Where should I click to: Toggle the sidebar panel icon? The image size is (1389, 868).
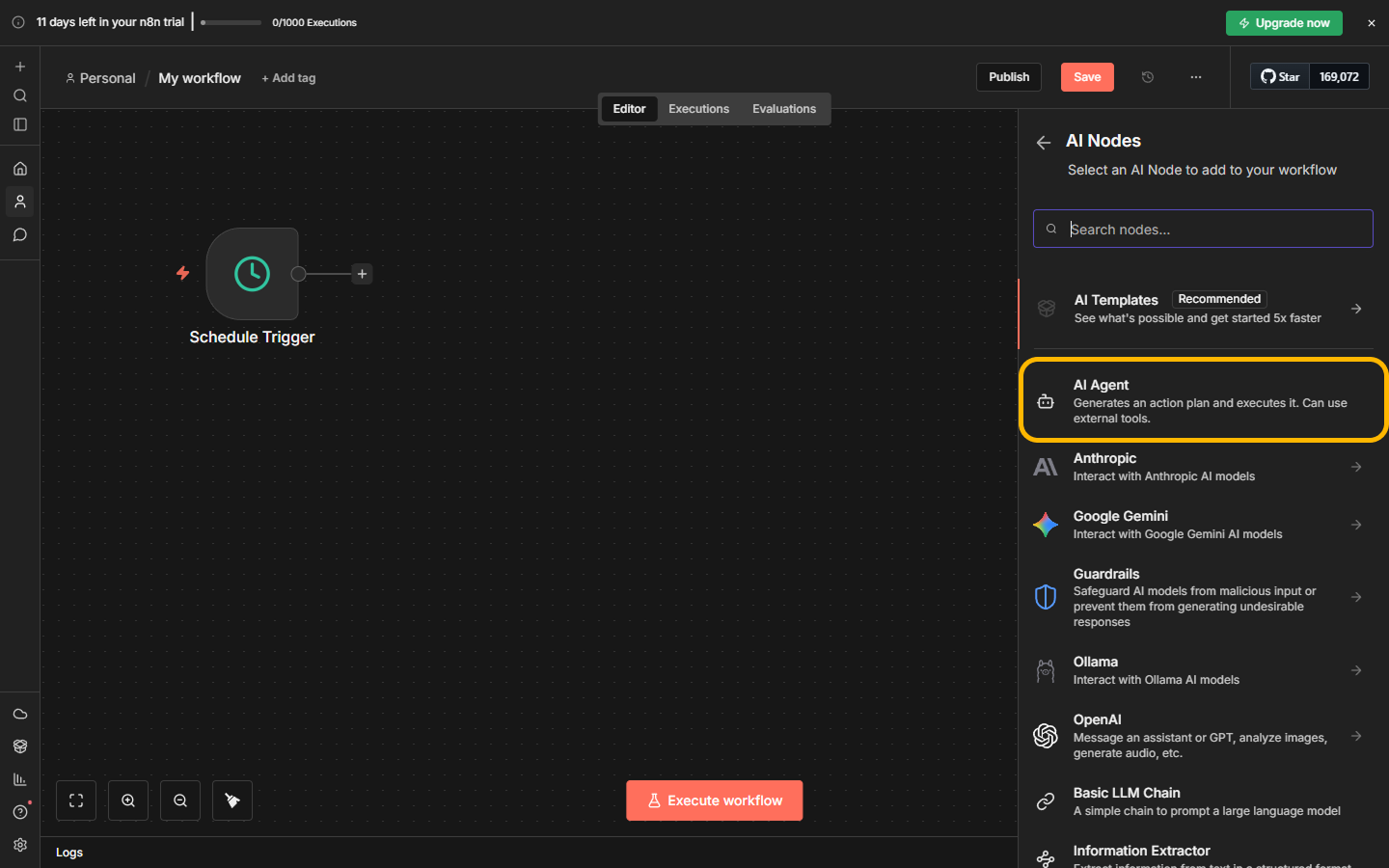click(20, 124)
